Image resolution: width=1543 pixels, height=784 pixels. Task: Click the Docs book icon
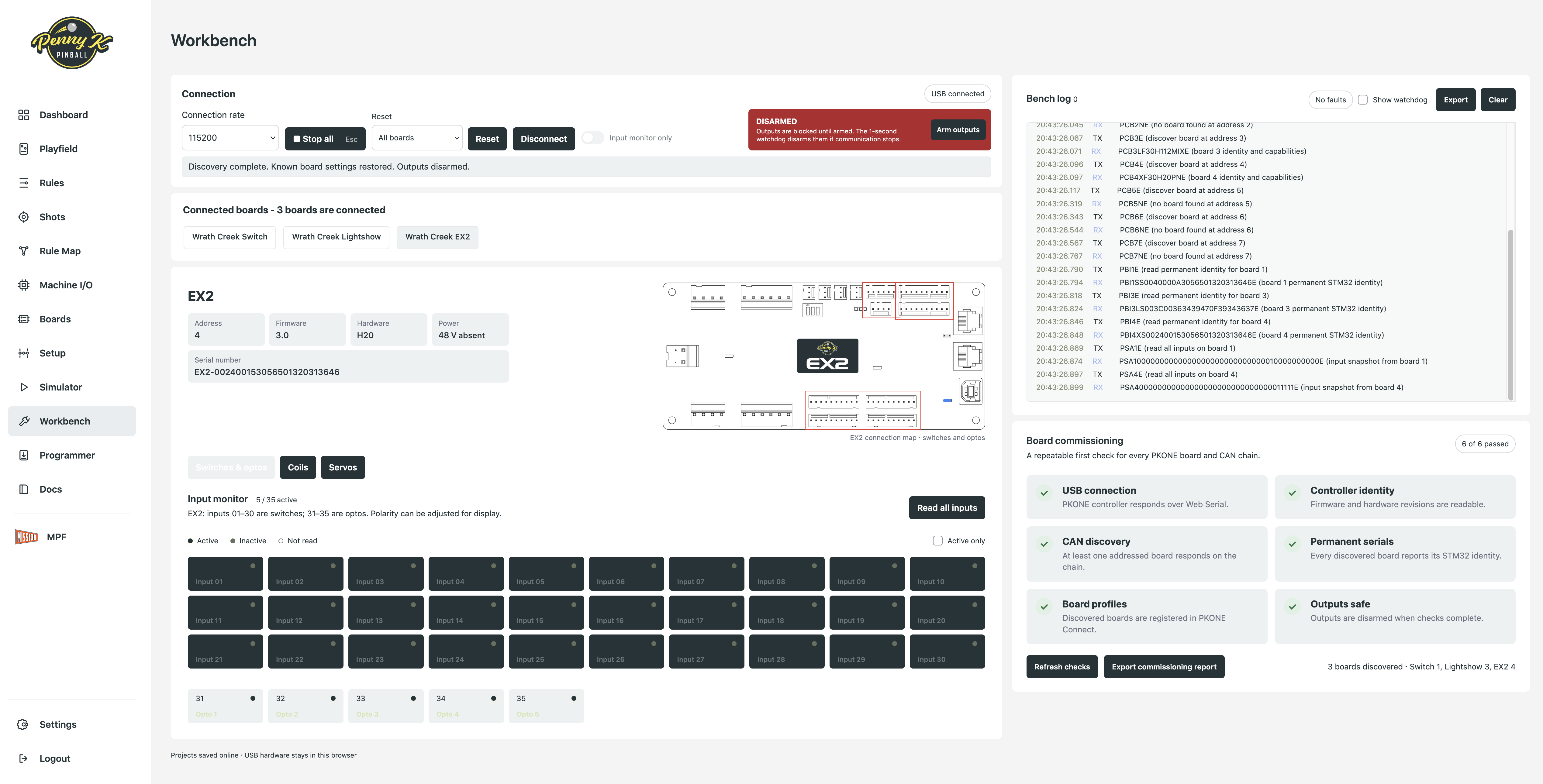point(23,489)
